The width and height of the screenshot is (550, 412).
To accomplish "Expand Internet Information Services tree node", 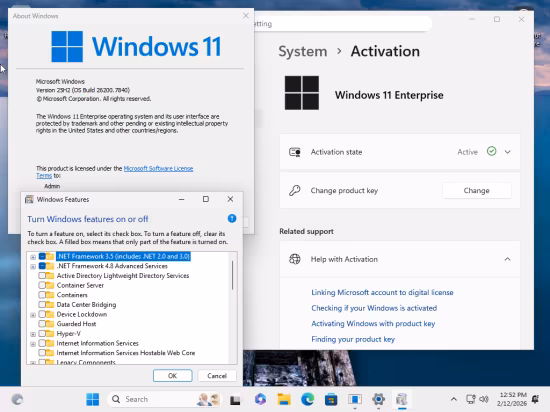I will [33, 344].
